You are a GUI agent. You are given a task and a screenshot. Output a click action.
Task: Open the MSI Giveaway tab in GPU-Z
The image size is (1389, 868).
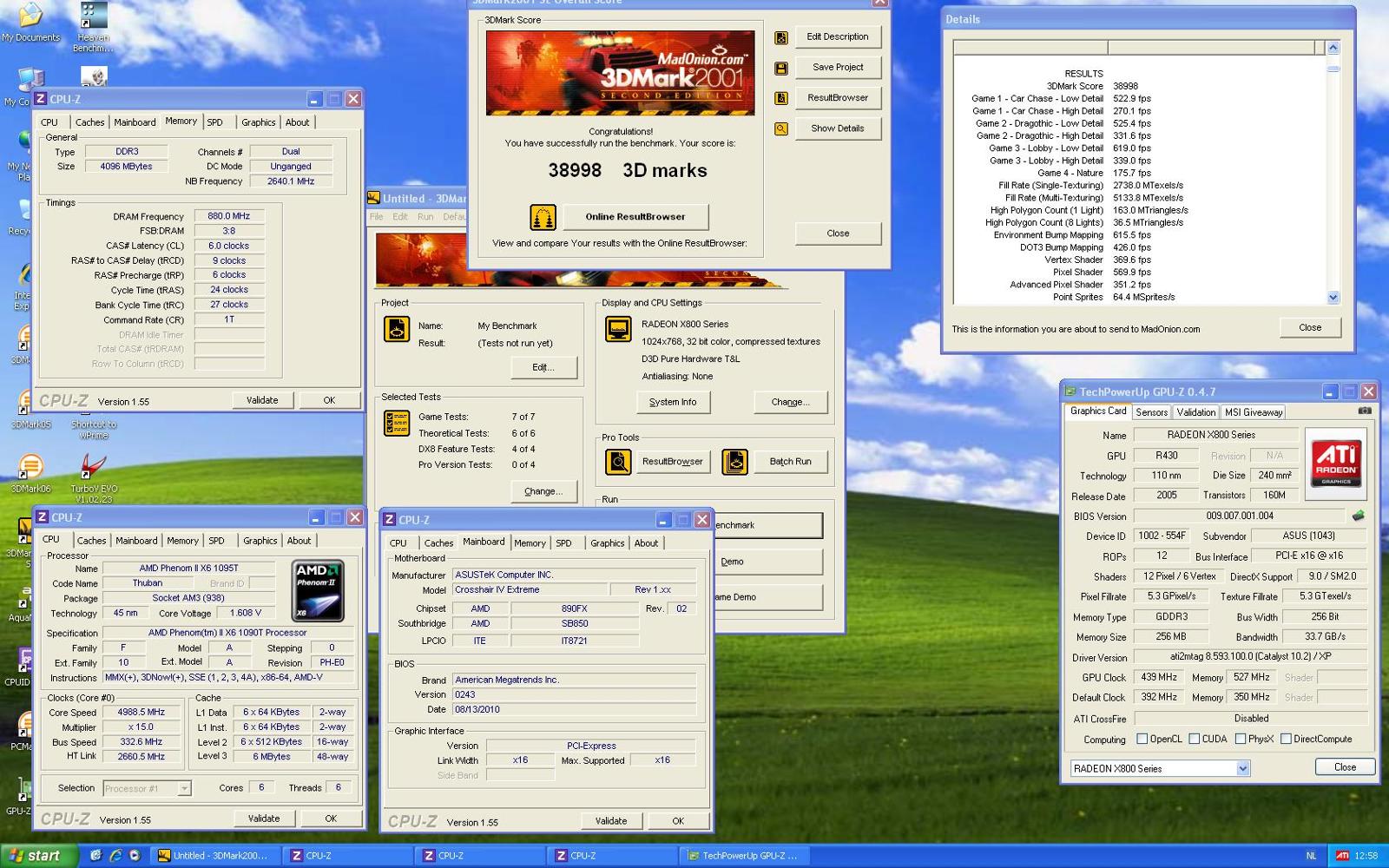(x=1253, y=412)
